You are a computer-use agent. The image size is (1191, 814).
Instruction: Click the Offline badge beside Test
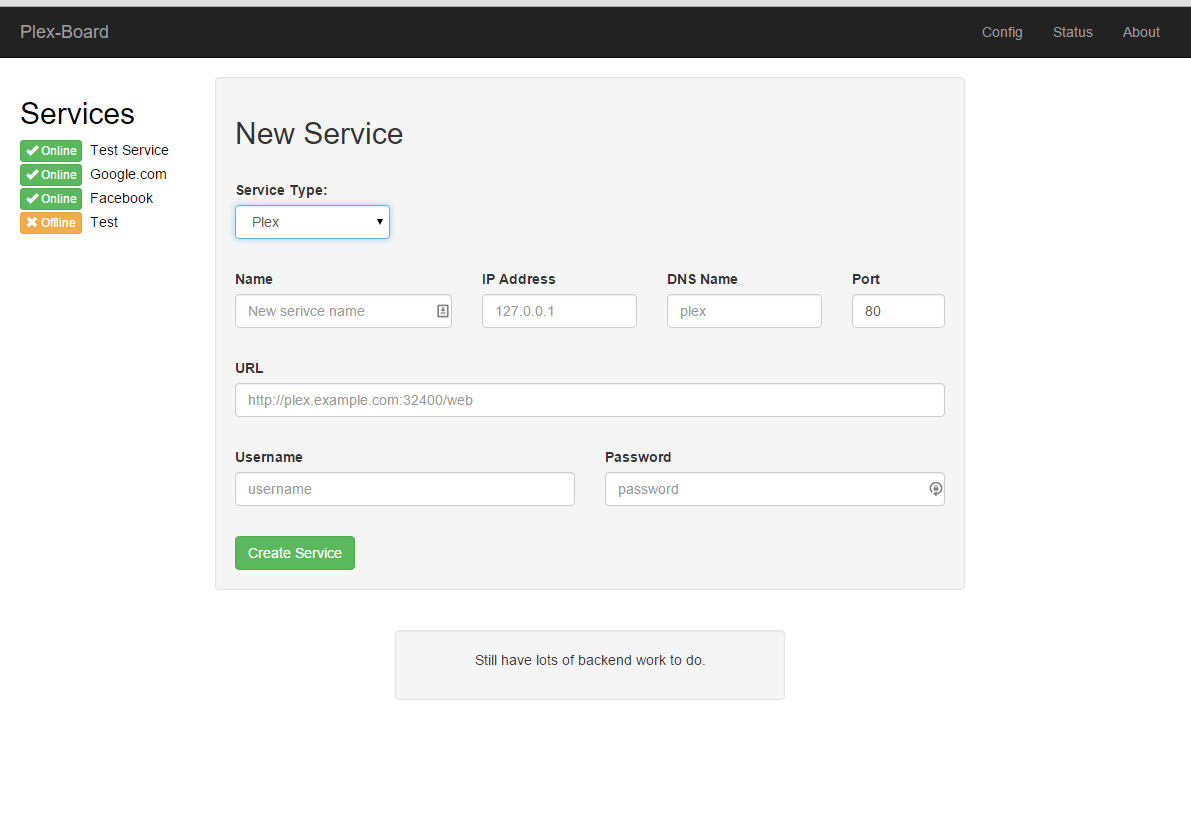(51, 222)
